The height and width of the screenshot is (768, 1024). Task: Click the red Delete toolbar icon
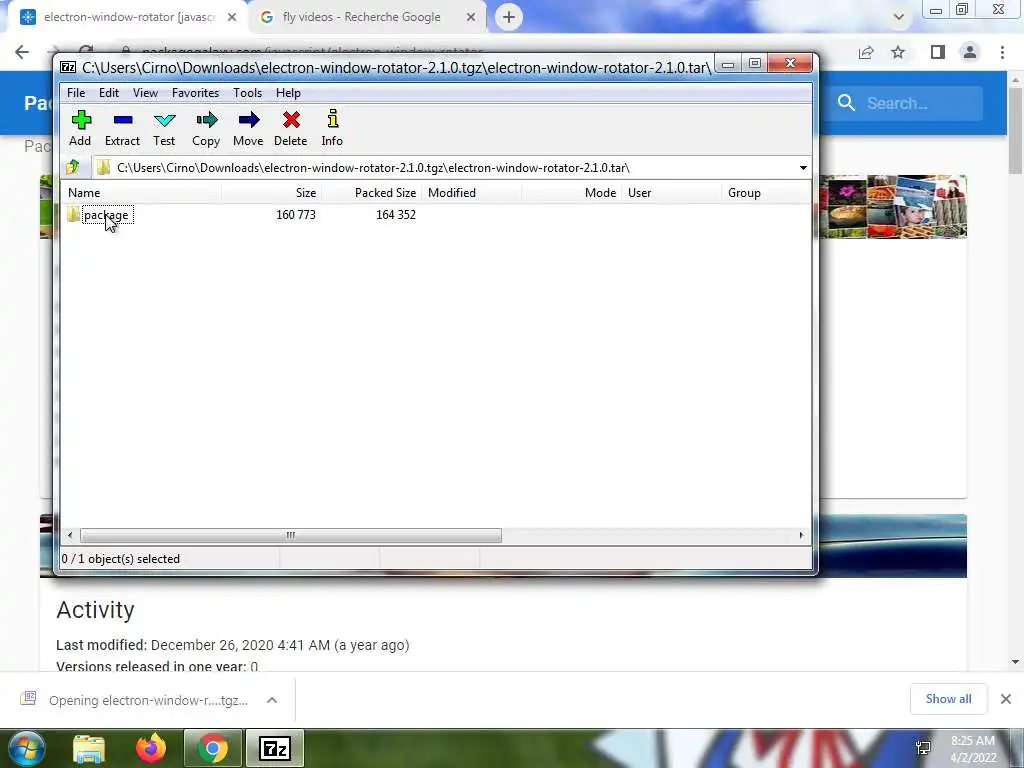pos(291,128)
